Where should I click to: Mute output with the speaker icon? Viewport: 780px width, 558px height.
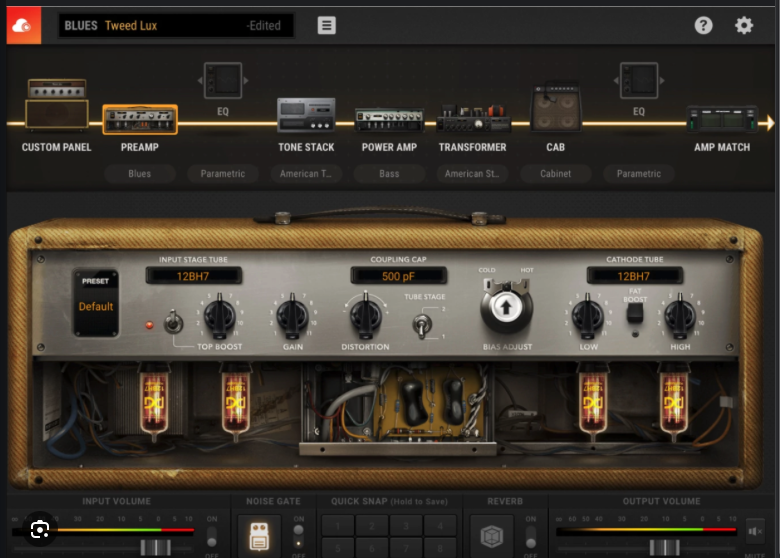755,532
